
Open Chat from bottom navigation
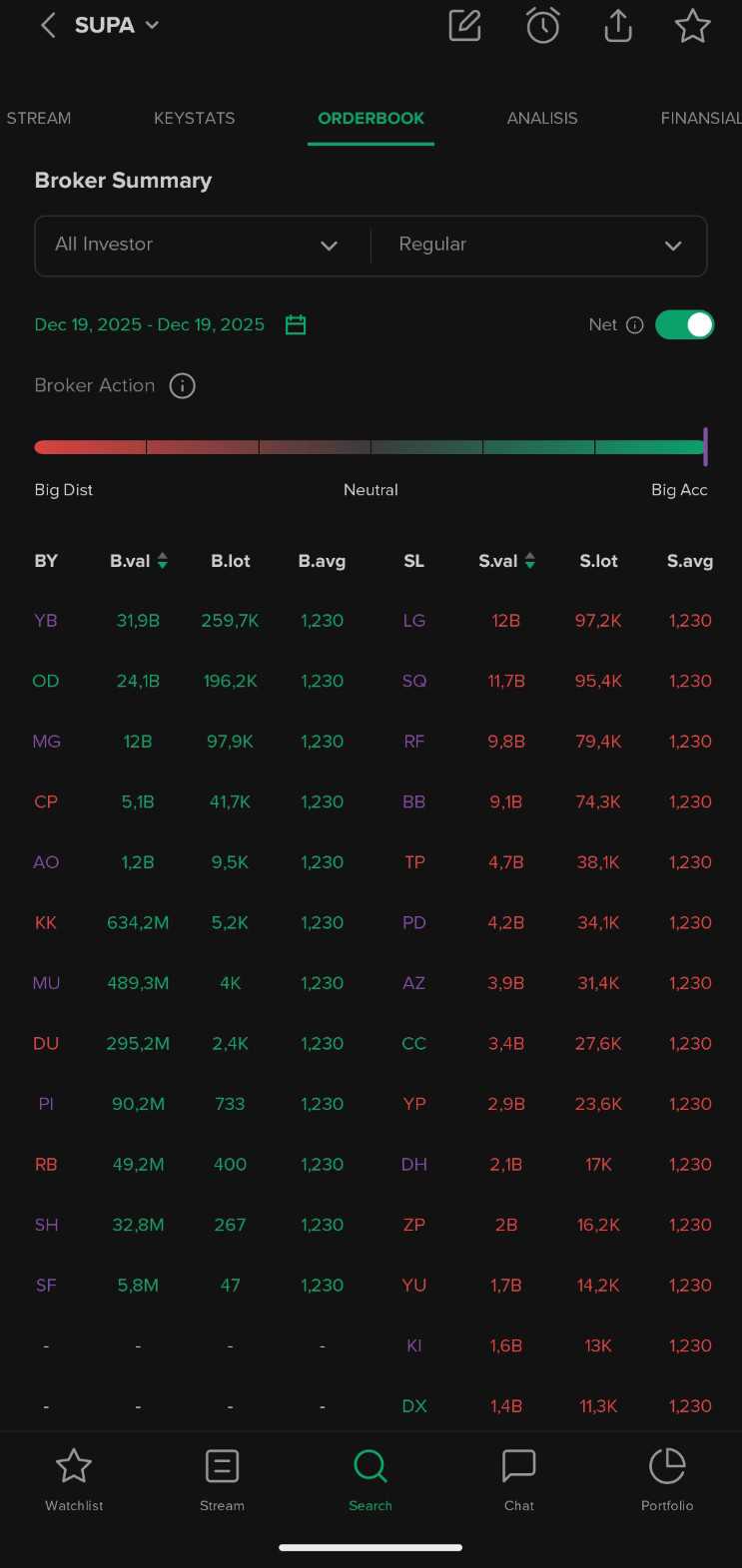tap(518, 1477)
